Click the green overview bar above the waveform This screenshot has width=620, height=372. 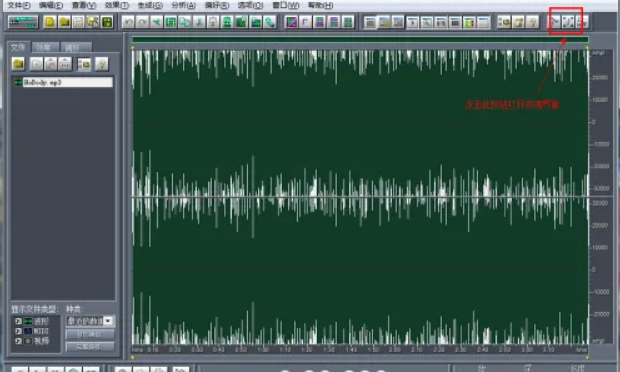coord(360,40)
